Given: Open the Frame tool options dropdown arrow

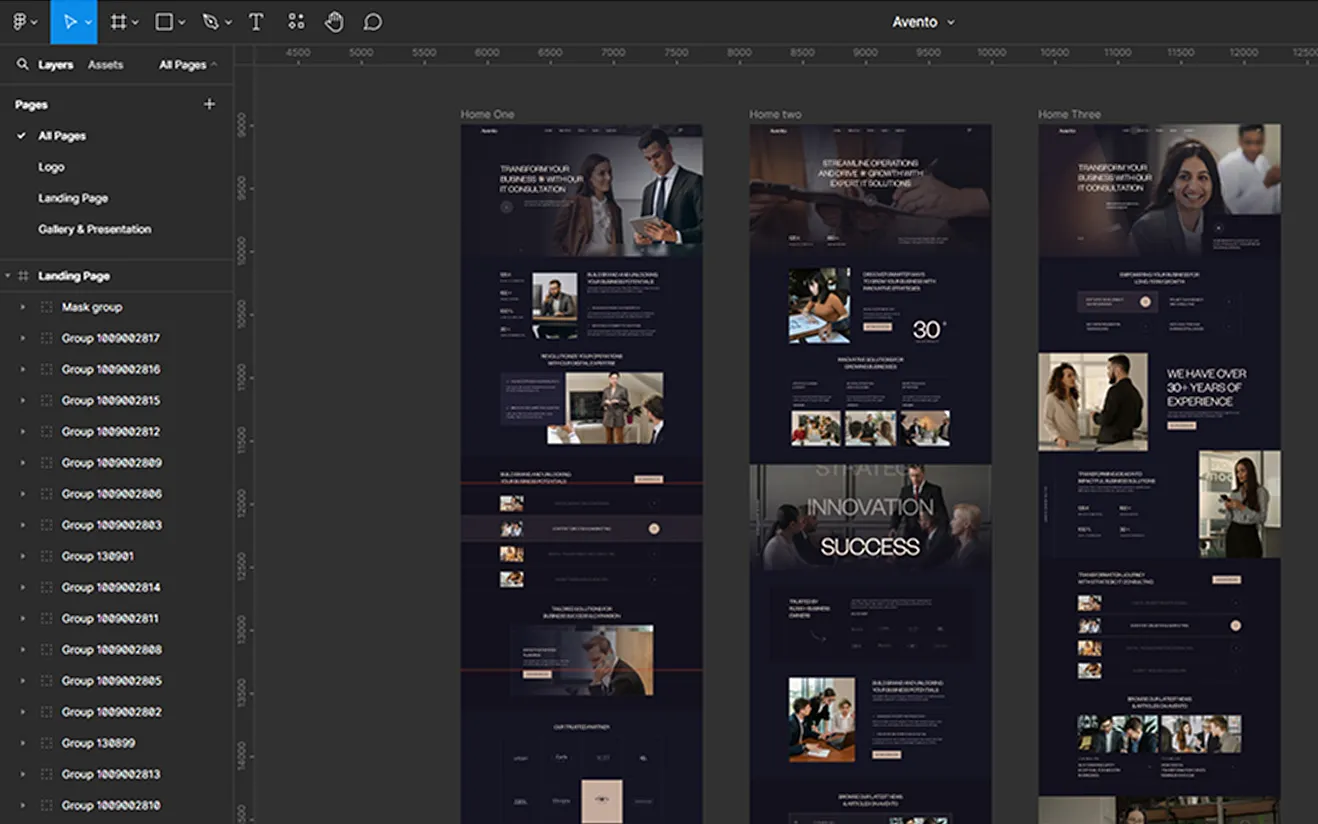Looking at the screenshot, I should [x=135, y=23].
